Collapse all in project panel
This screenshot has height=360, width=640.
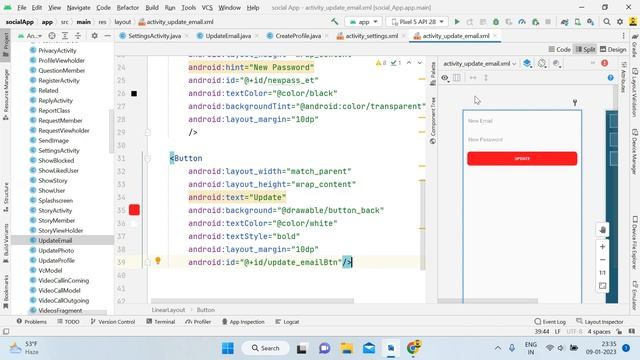[78, 36]
